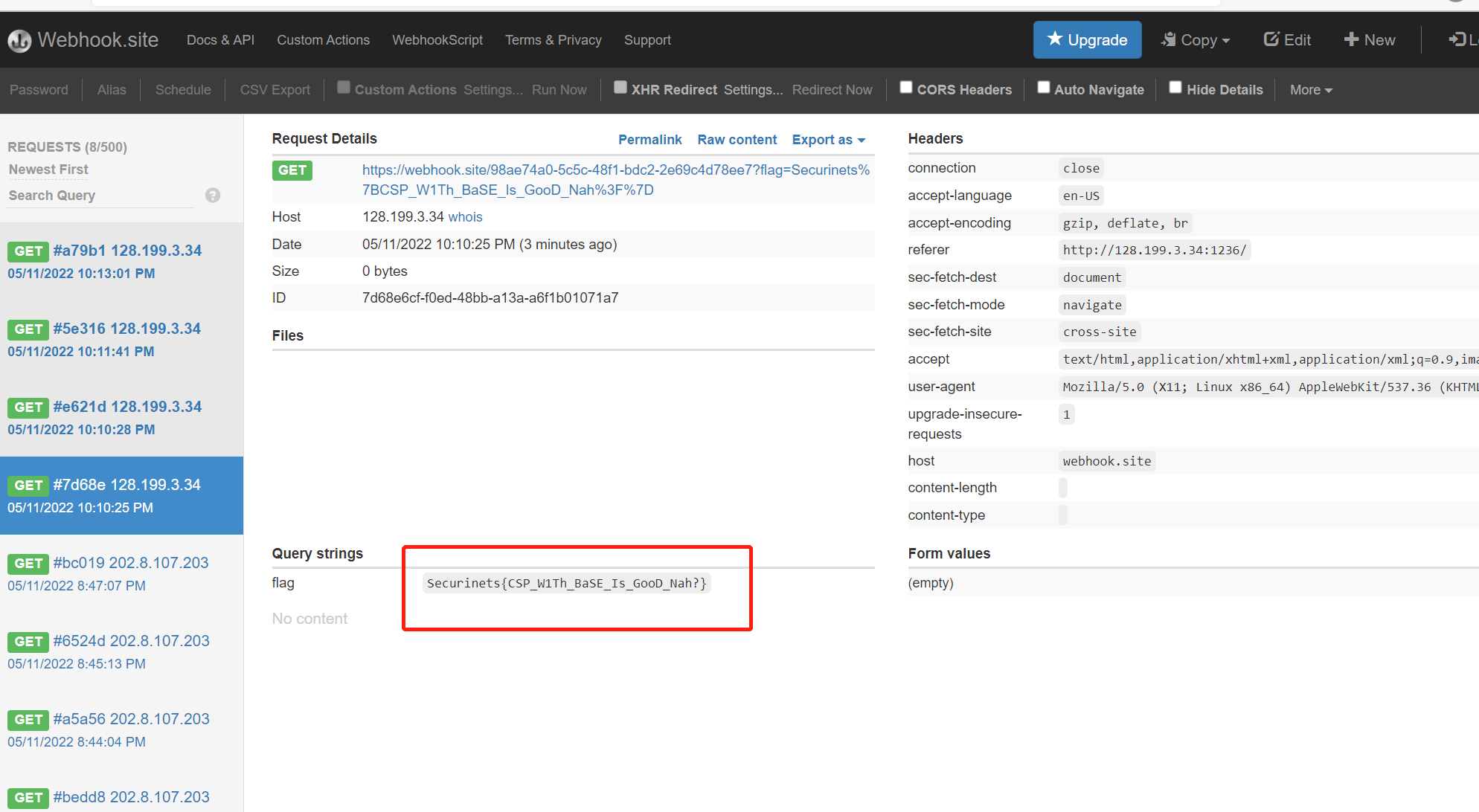
Task: Open the Raw content link
Action: click(x=737, y=140)
